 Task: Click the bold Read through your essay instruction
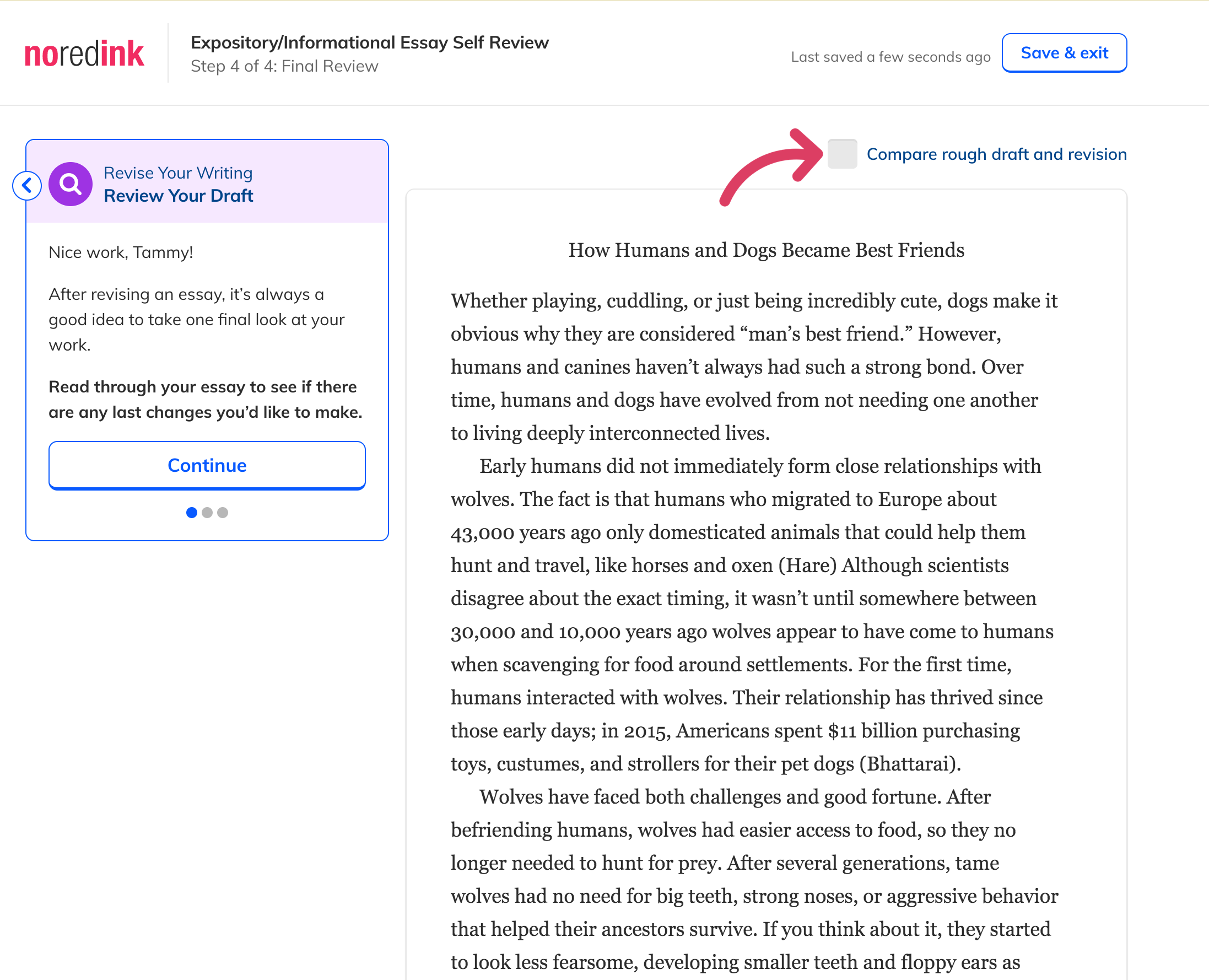click(206, 400)
